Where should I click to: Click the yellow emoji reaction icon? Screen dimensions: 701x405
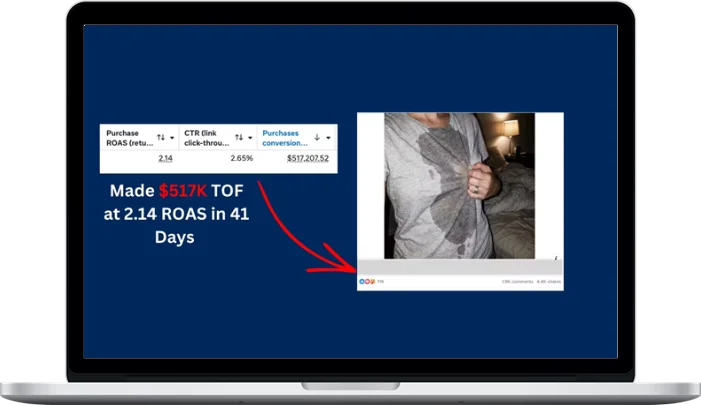(371, 282)
